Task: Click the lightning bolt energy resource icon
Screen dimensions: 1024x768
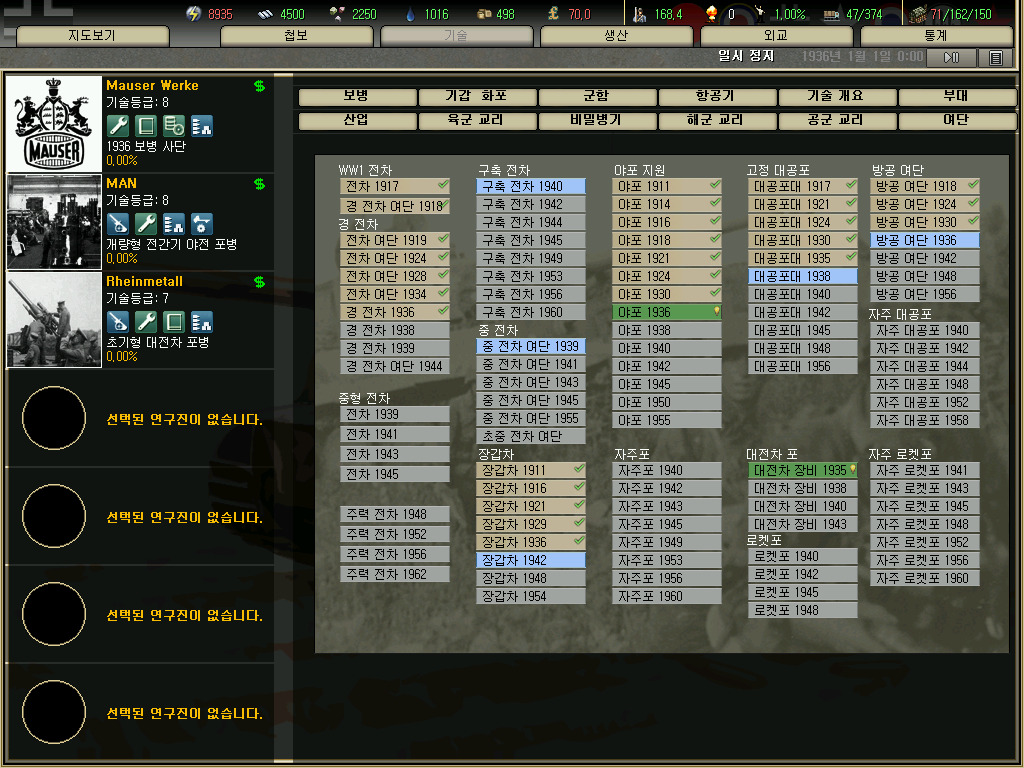Action: tap(194, 14)
